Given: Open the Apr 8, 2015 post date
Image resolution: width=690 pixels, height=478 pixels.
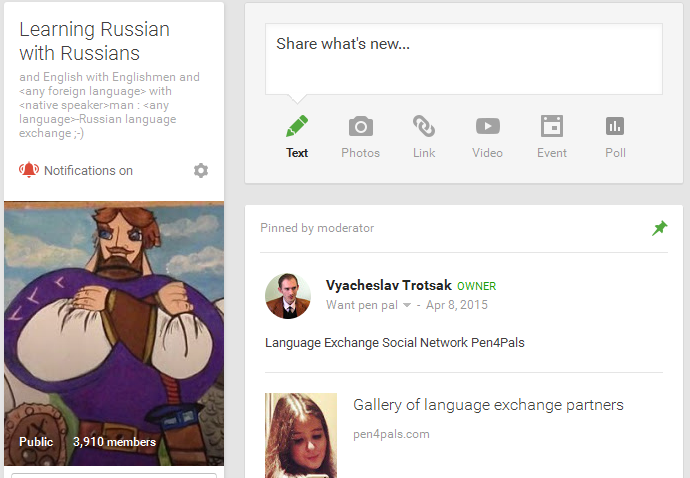Looking at the screenshot, I should pyautogui.click(x=457, y=305).
